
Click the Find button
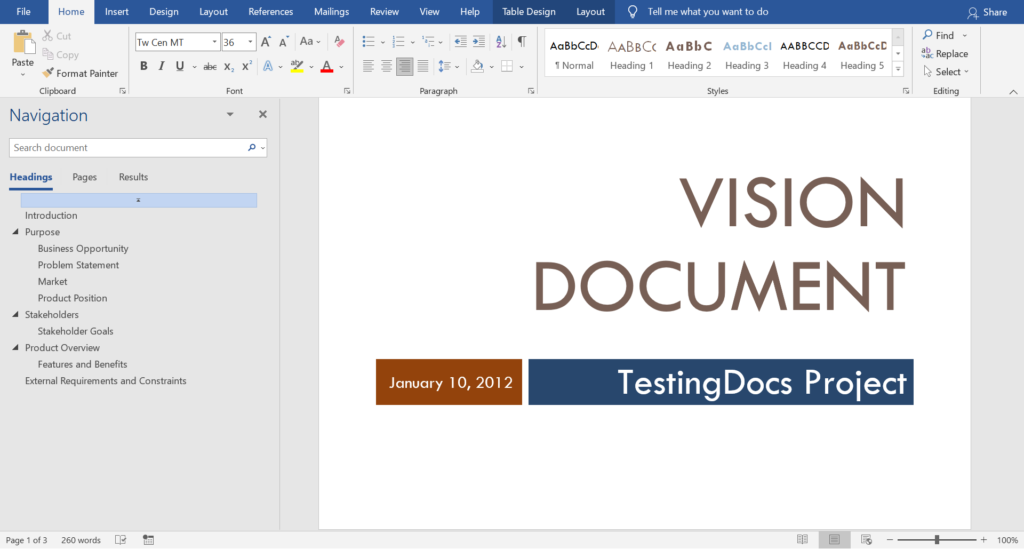938,35
